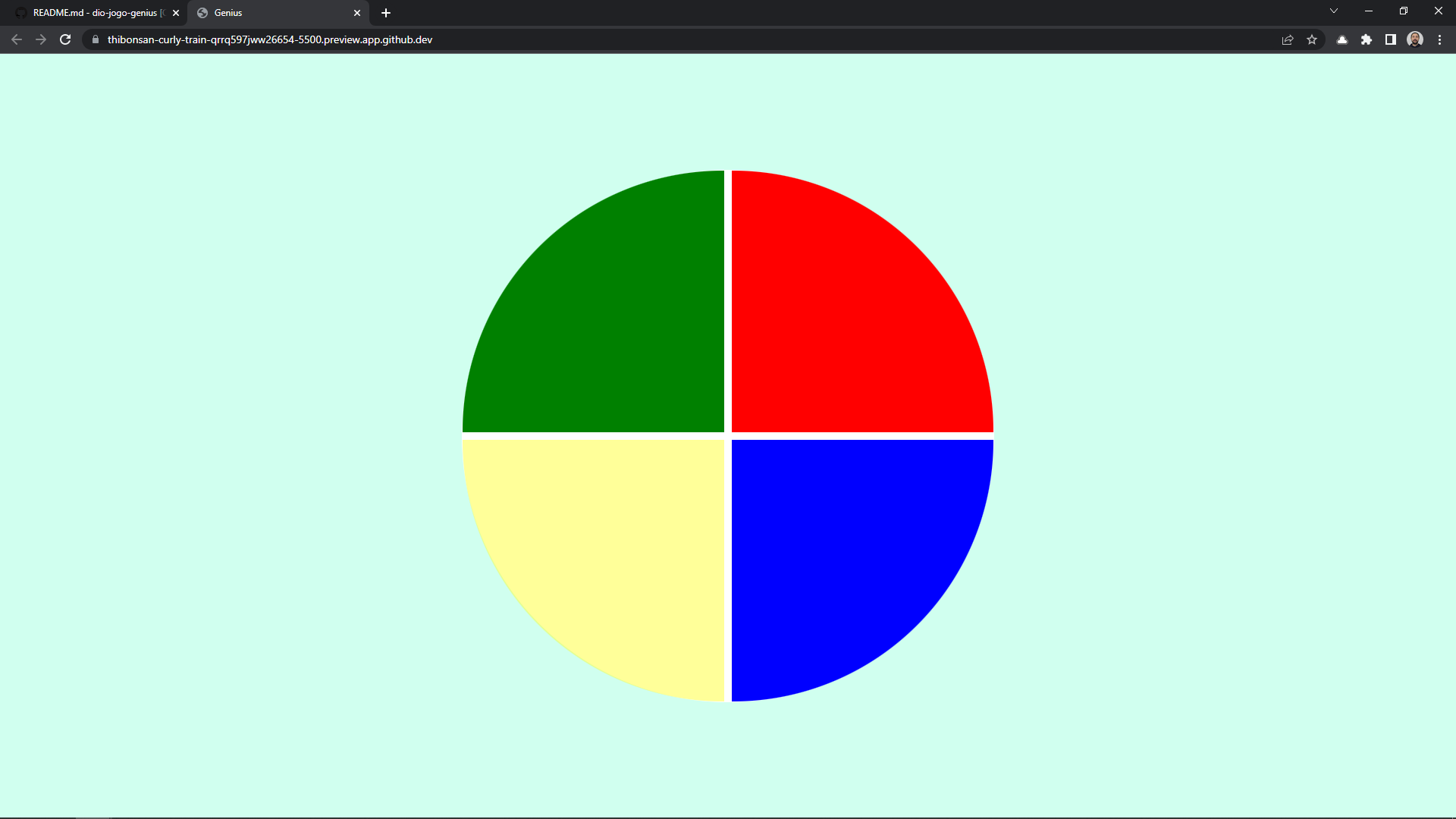
Task: Open a new tab
Action: click(x=386, y=13)
